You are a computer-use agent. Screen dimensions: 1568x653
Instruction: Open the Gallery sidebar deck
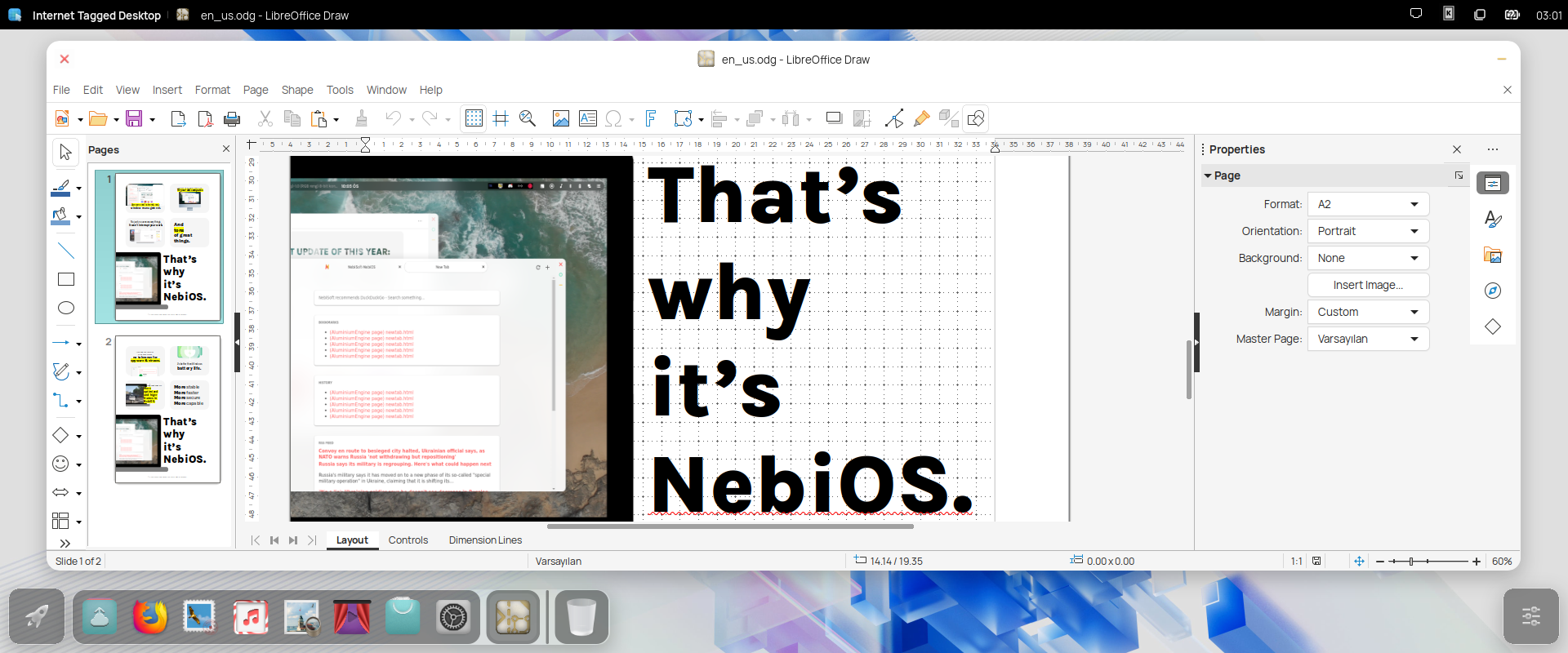(1492, 255)
